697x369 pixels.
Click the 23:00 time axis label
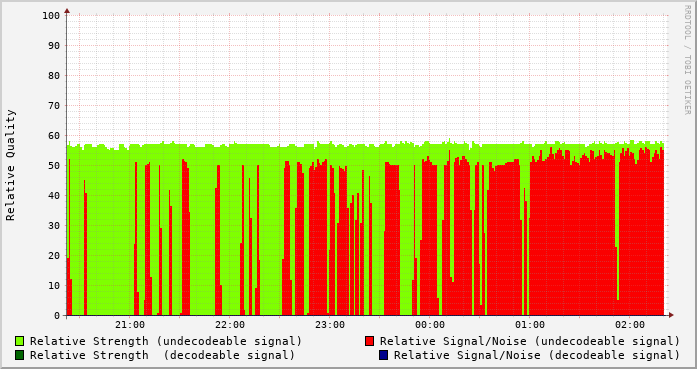tap(330, 325)
